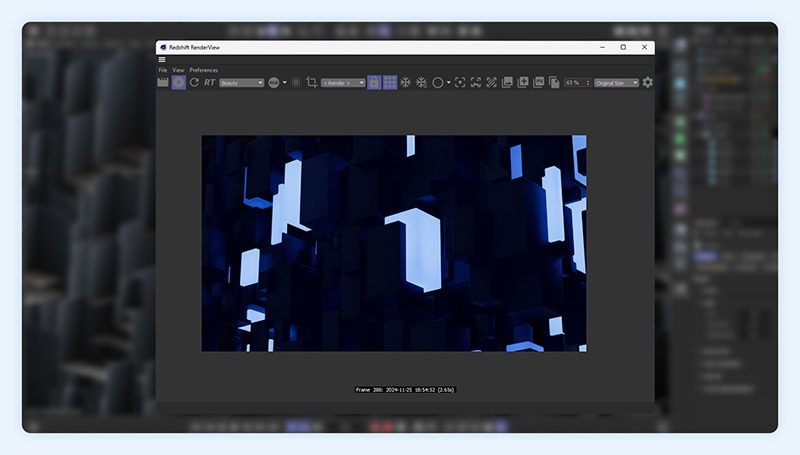
Task: Enable RT render mode
Action: click(210, 82)
